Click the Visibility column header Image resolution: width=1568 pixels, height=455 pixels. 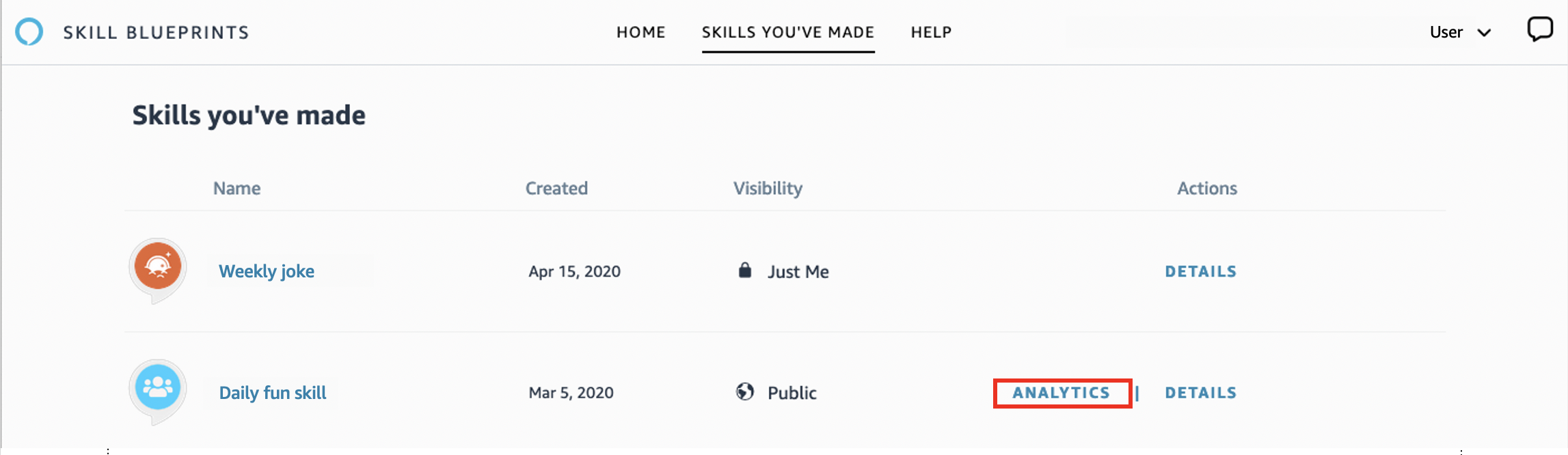767,188
